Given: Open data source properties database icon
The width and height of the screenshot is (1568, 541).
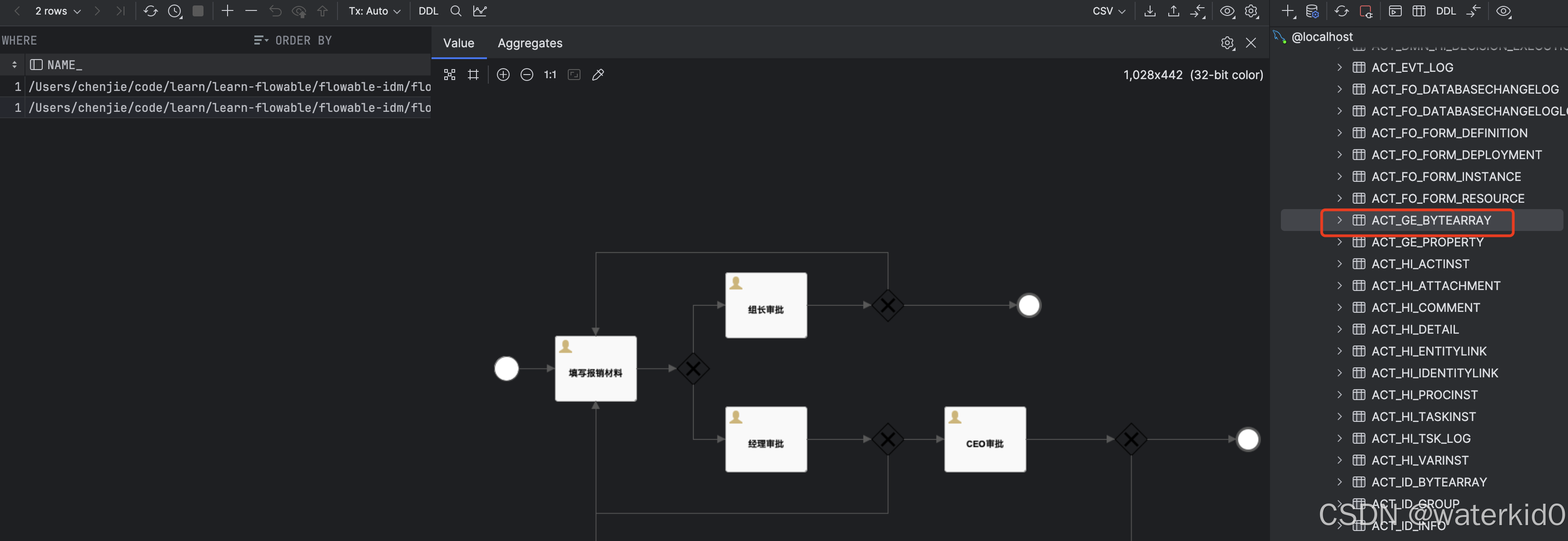Looking at the screenshot, I should click(1312, 11).
